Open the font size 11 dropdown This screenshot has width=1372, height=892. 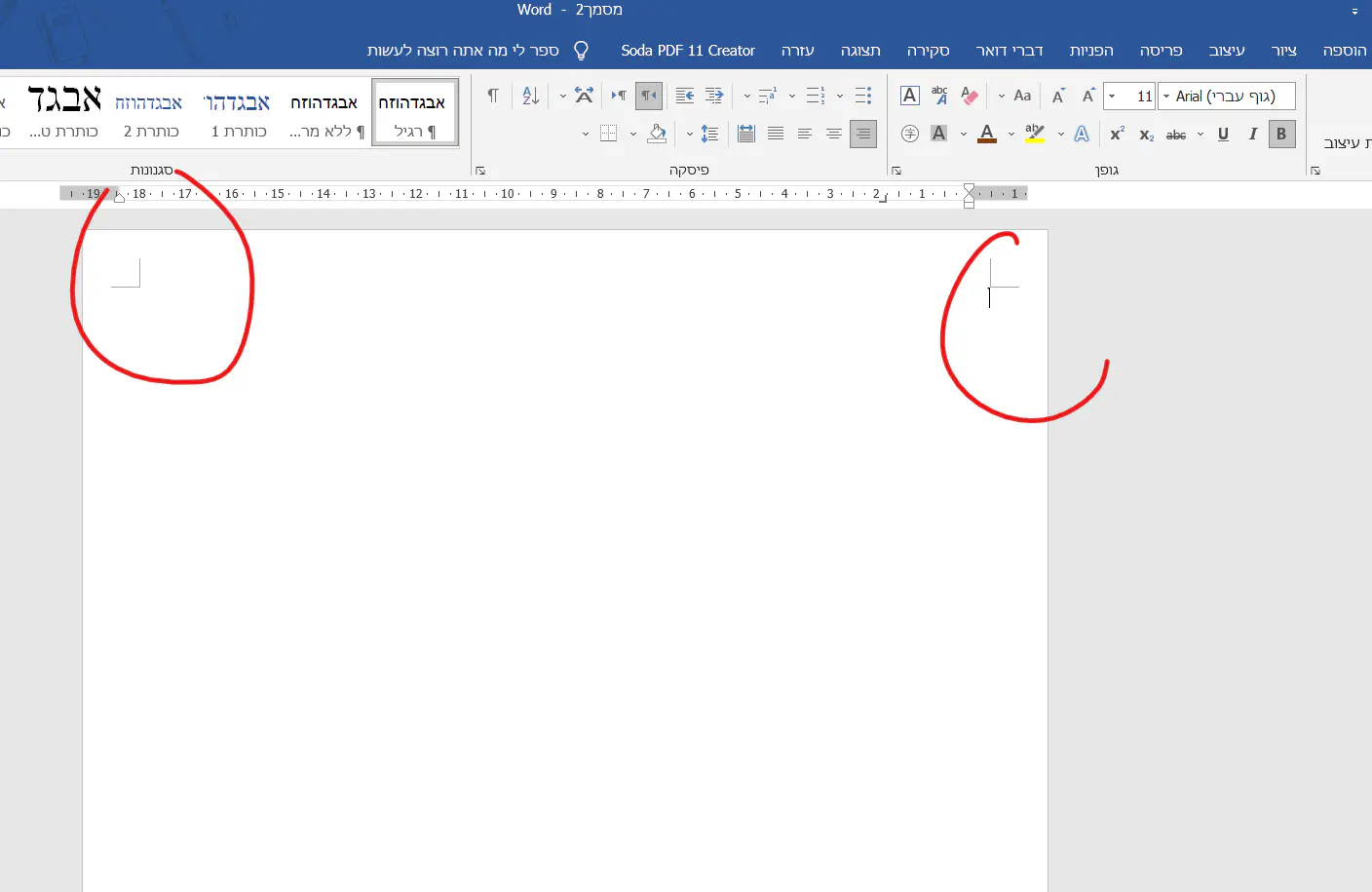tap(1112, 97)
